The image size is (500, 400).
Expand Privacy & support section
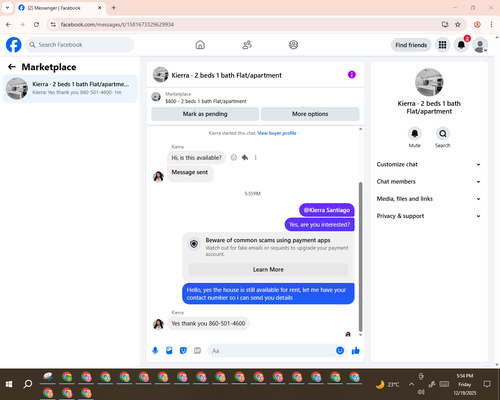coord(429,216)
